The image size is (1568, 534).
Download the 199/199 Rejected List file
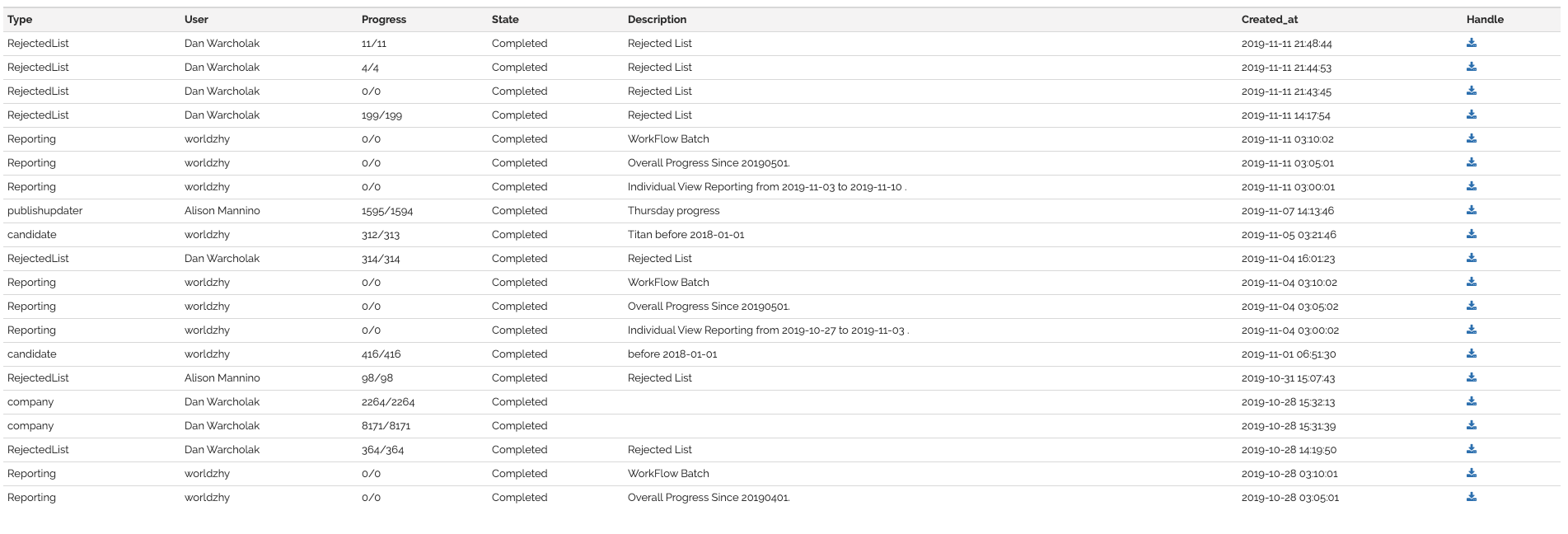point(1471,115)
